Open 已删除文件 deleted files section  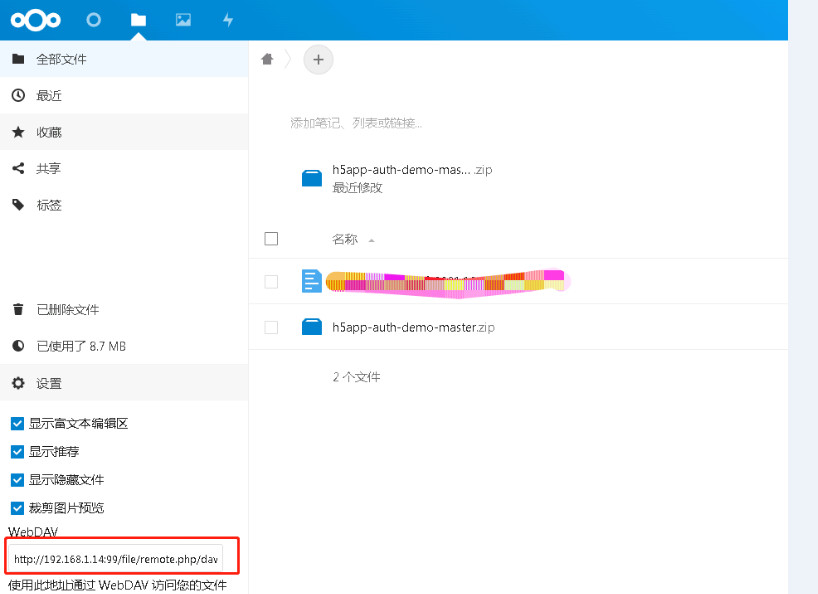pos(59,309)
